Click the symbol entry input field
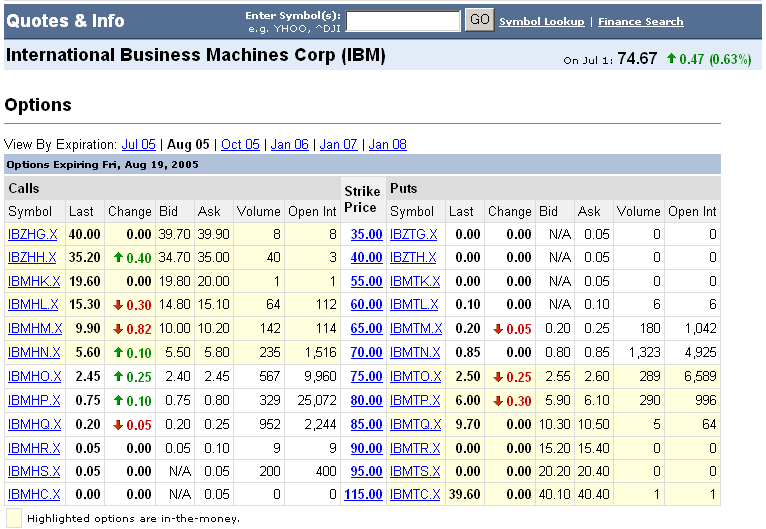Image resolution: width=766 pixels, height=529 pixels. [403, 21]
